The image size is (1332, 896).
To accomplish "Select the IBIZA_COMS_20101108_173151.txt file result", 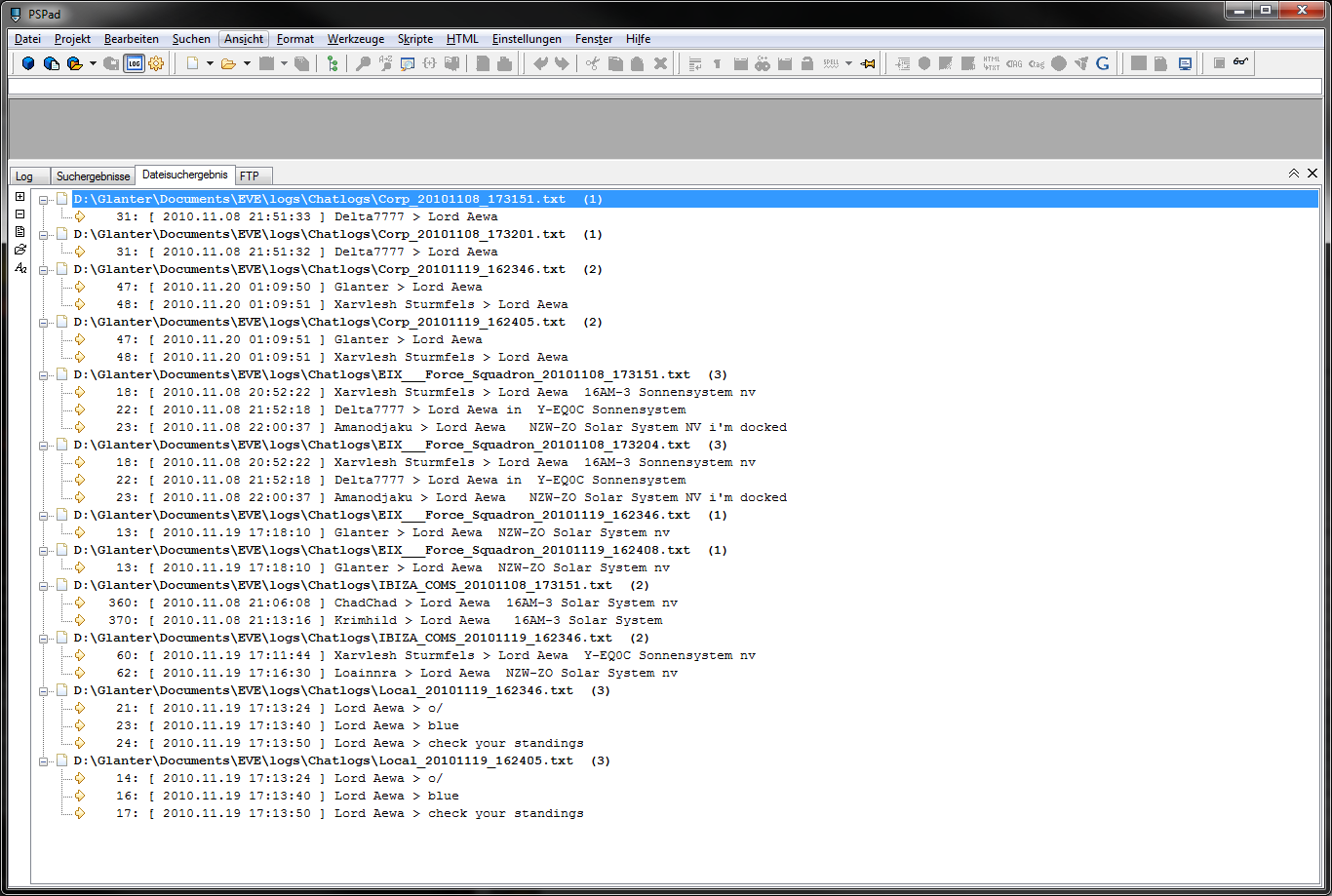I will click(342, 585).
